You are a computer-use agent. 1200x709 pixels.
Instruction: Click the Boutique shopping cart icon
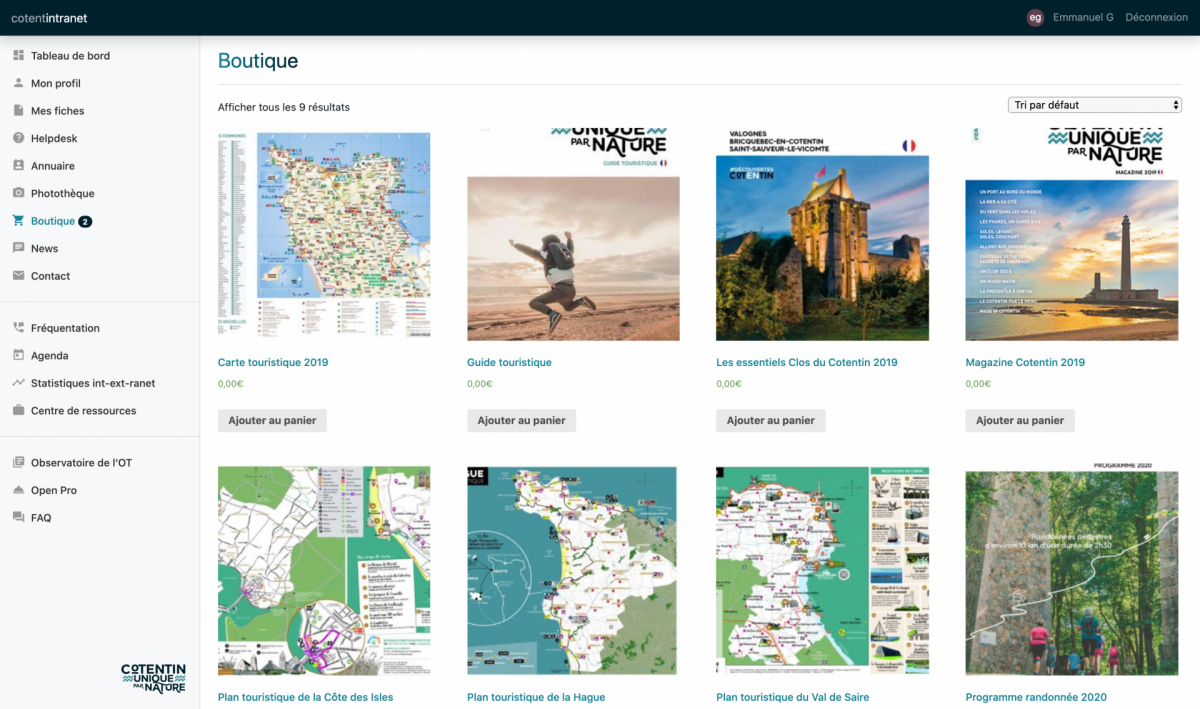(19, 221)
